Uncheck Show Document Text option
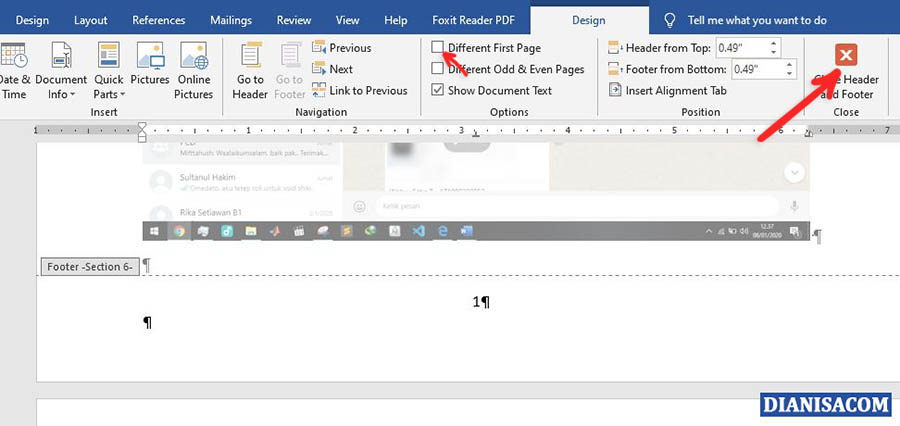 [438, 90]
